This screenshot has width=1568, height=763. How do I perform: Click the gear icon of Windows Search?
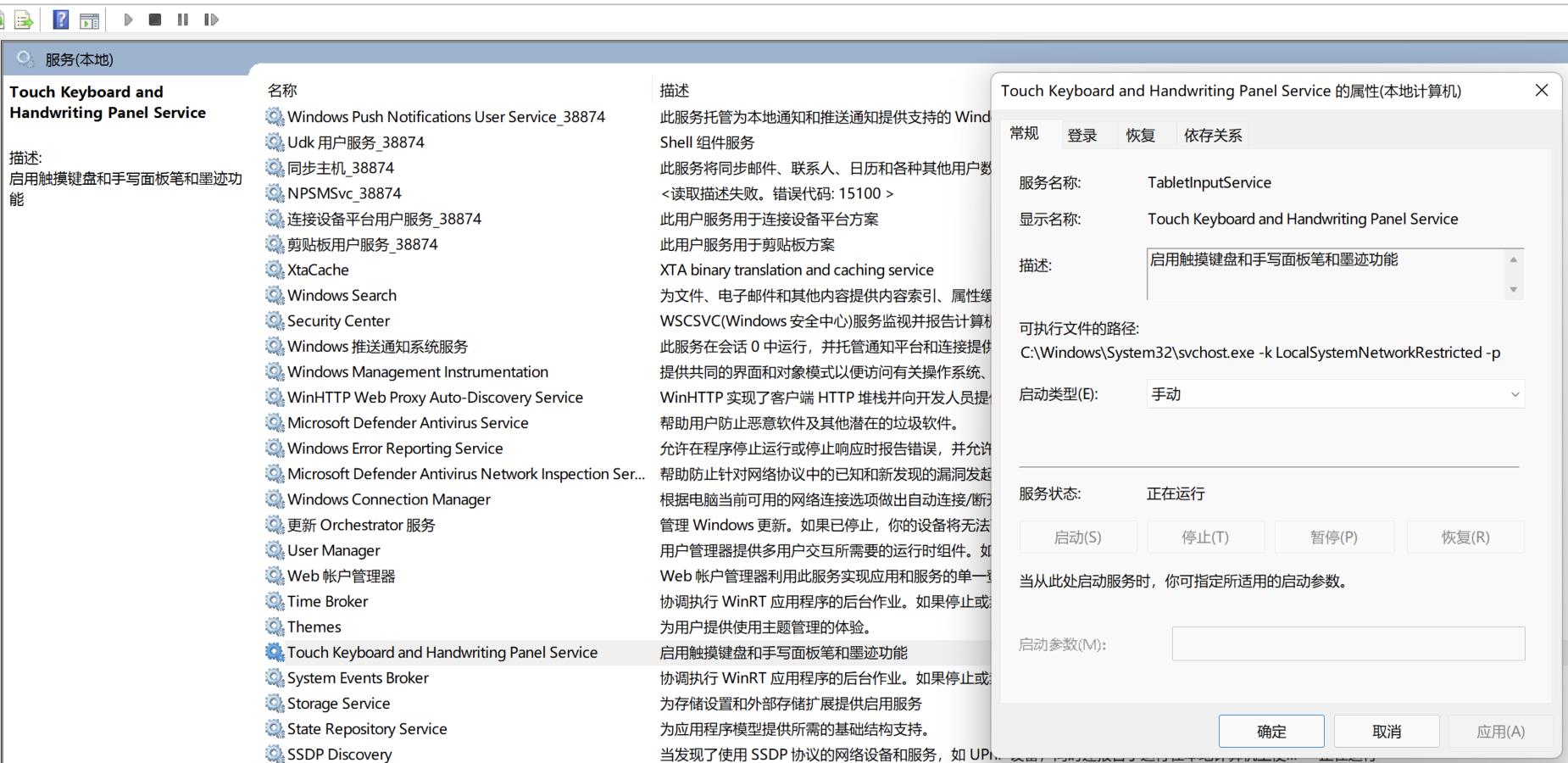[275, 294]
